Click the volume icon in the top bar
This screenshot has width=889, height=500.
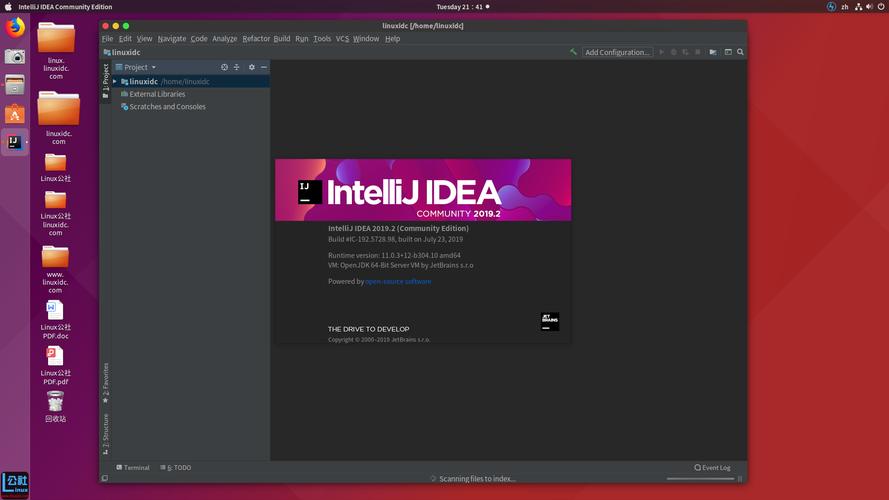tap(869, 7)
